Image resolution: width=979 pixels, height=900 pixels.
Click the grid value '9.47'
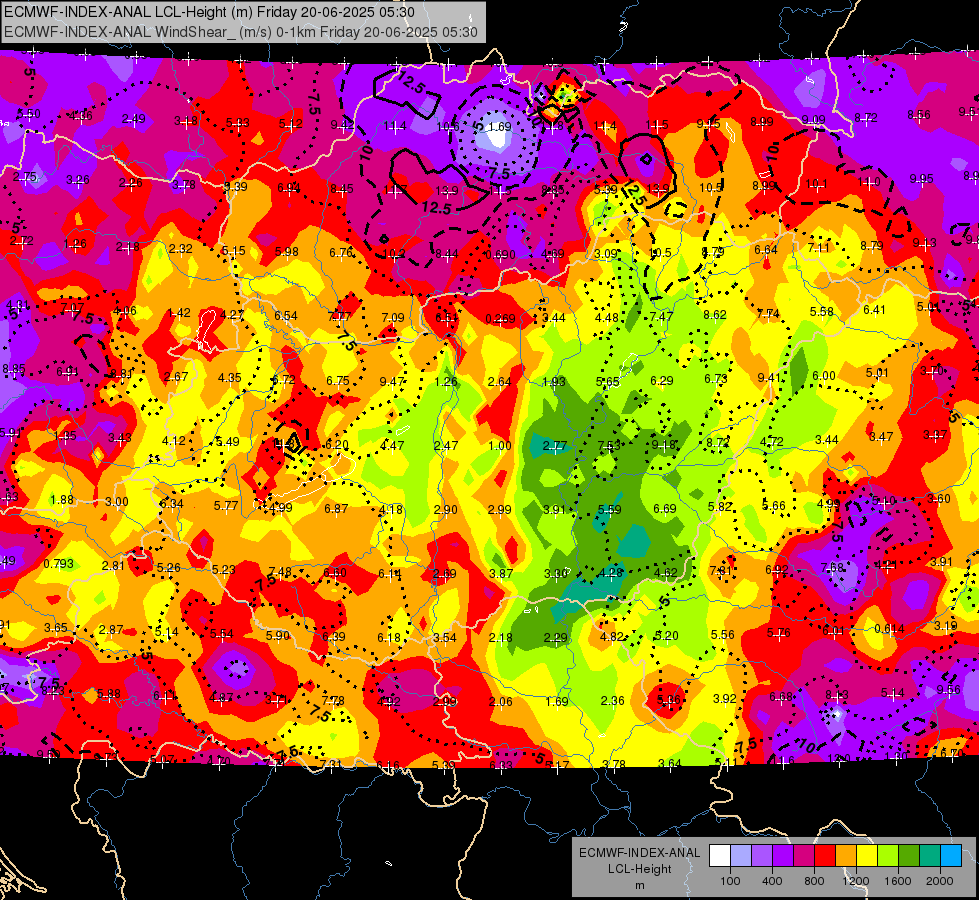(x=391, y=382)
